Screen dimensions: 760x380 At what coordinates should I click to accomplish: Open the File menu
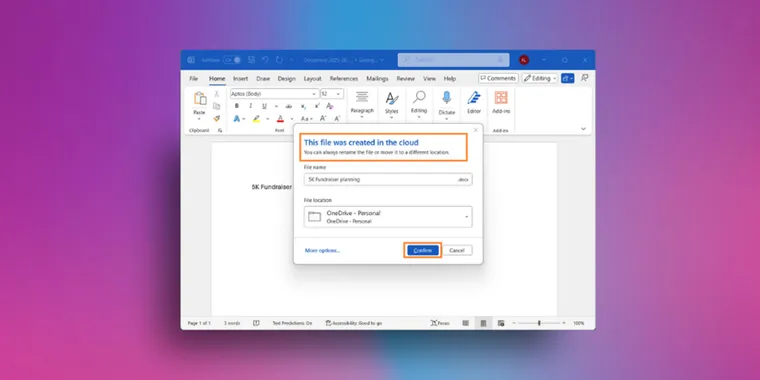193,79
